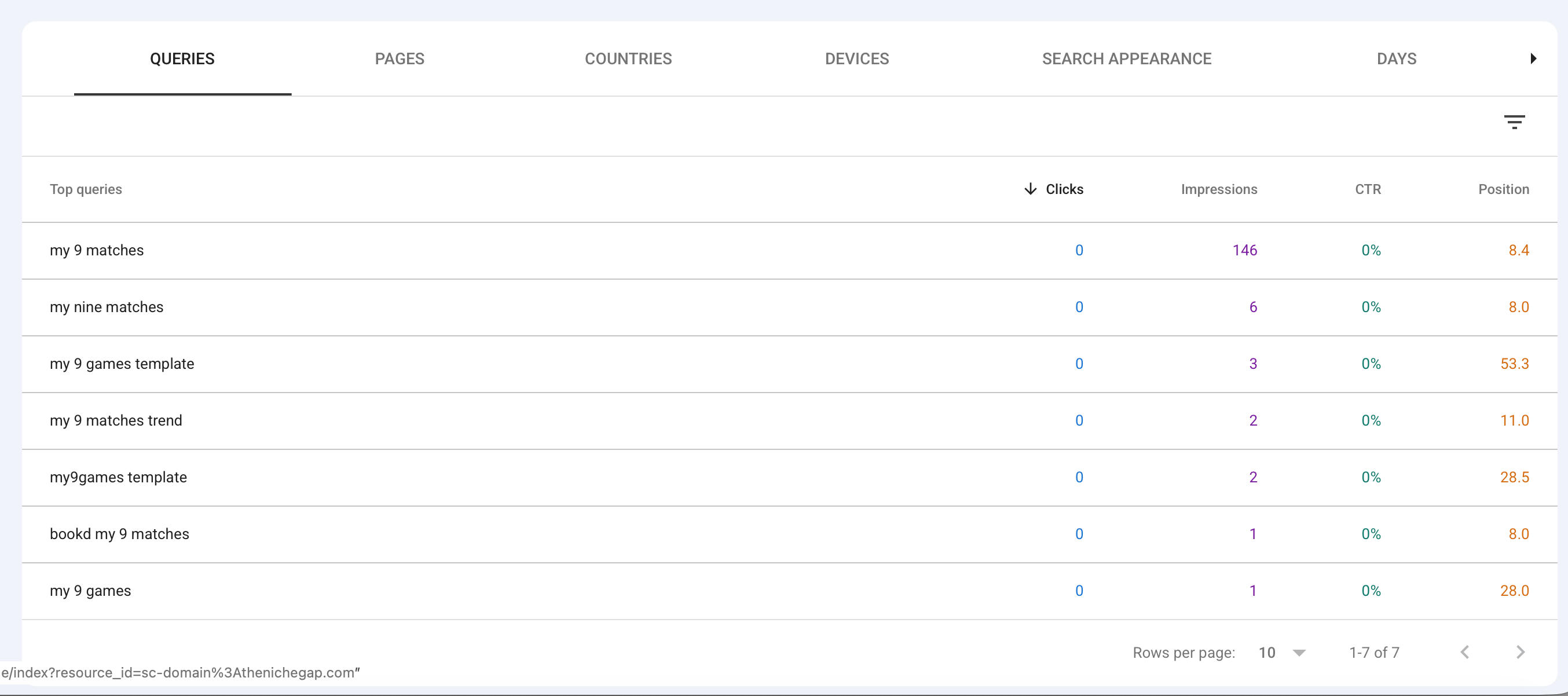Select the 'my nine matches' query
The image size is (1568, 696).
pyautogui.click(x=107, y=307)
